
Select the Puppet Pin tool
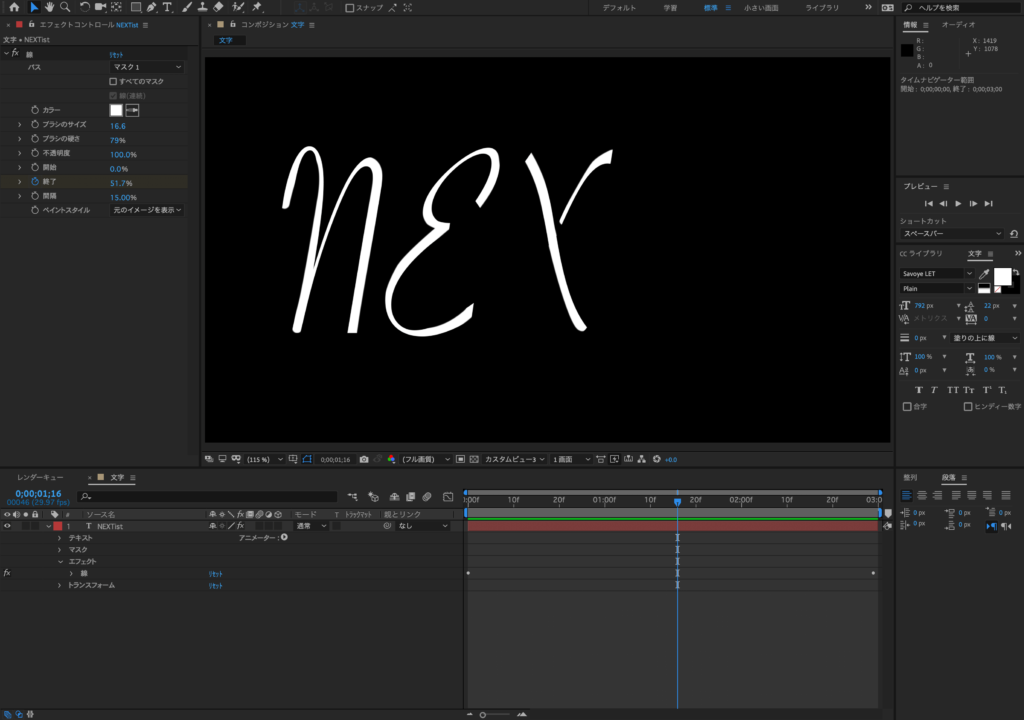(257, 7)
